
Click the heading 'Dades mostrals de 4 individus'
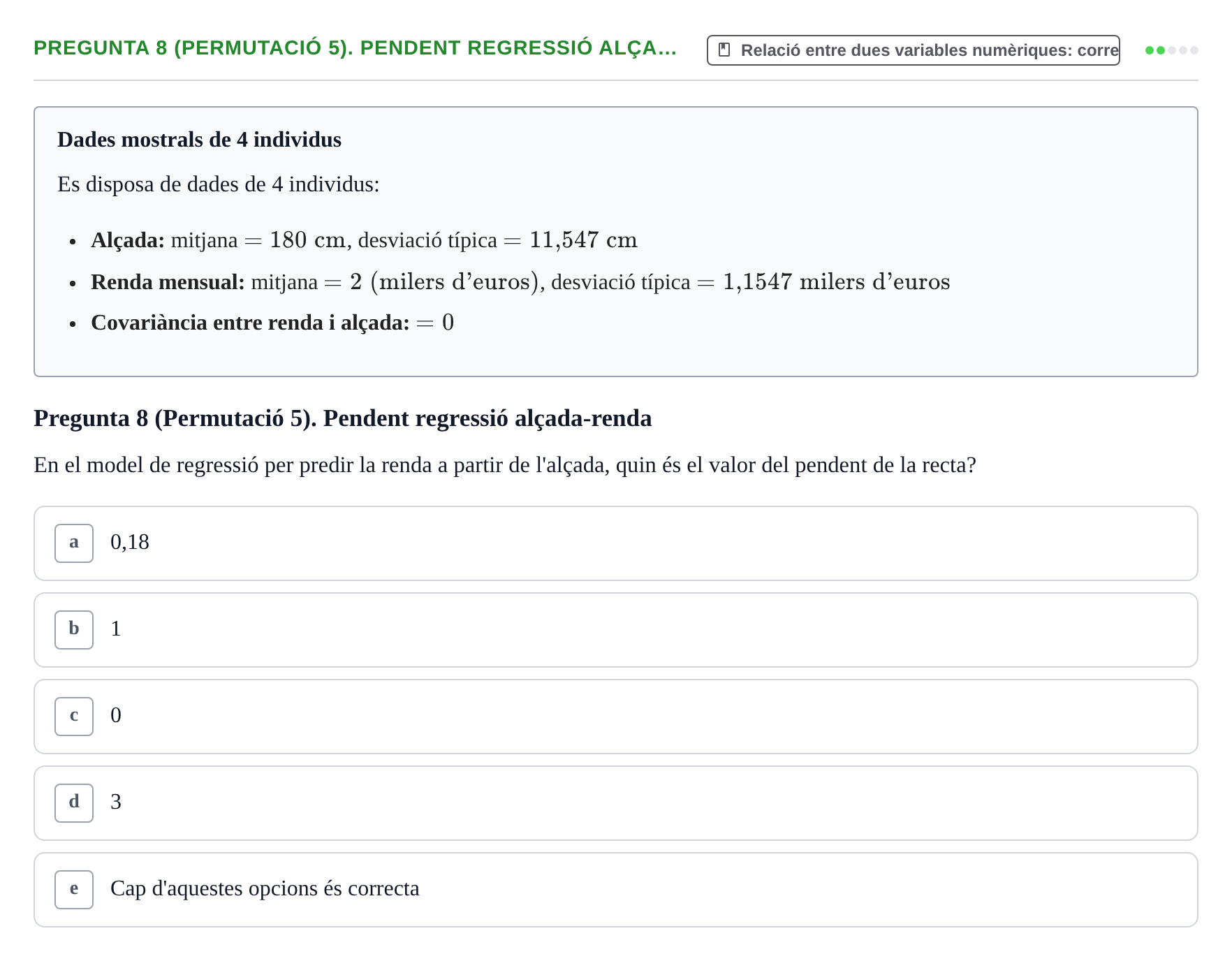199,140
